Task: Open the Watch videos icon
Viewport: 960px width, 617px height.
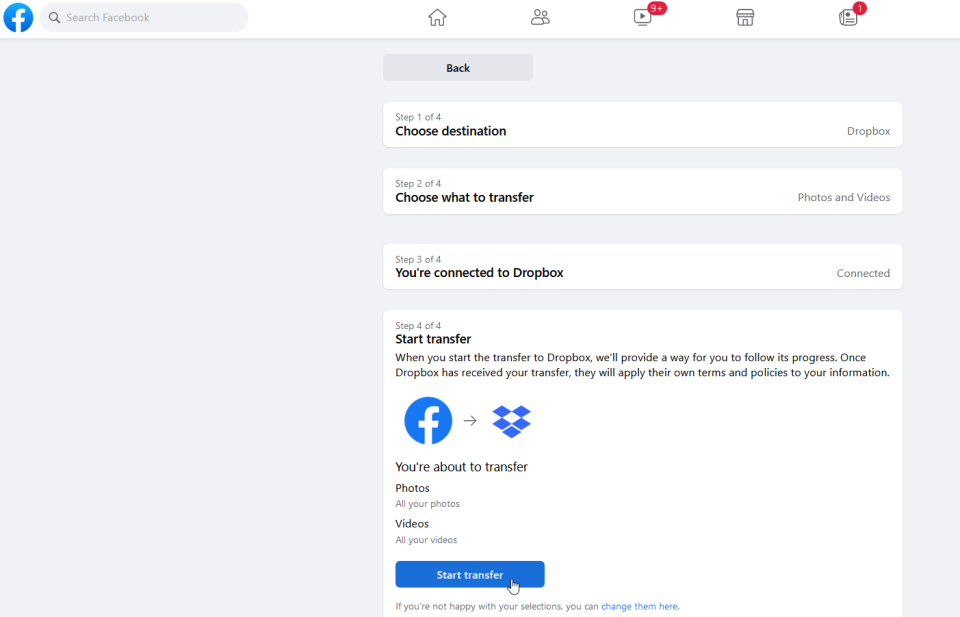Action: click(643, 17)
